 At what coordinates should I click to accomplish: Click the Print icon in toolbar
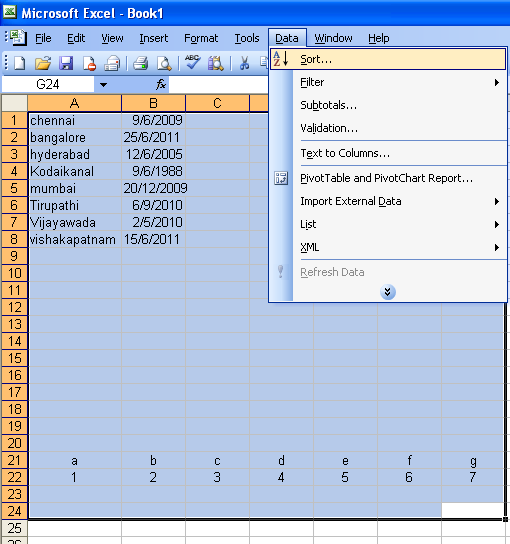coord(141,63)
